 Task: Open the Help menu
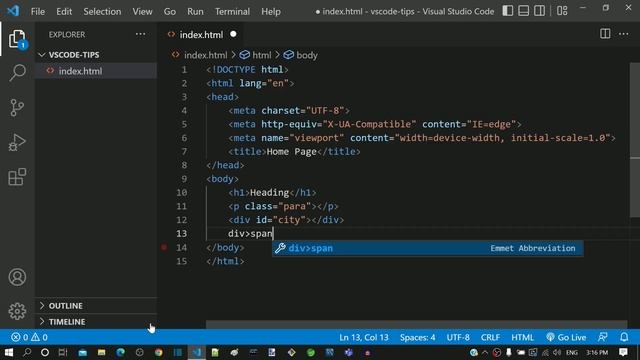click(271, 11)
